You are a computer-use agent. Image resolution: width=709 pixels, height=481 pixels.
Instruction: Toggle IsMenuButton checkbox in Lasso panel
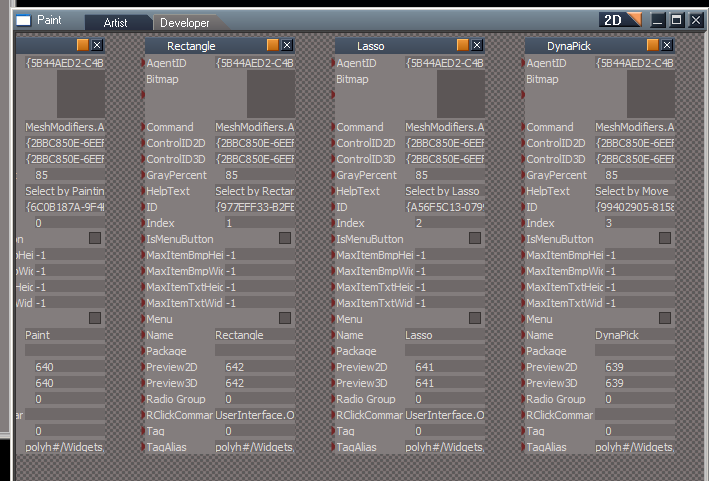pos(475,238)
